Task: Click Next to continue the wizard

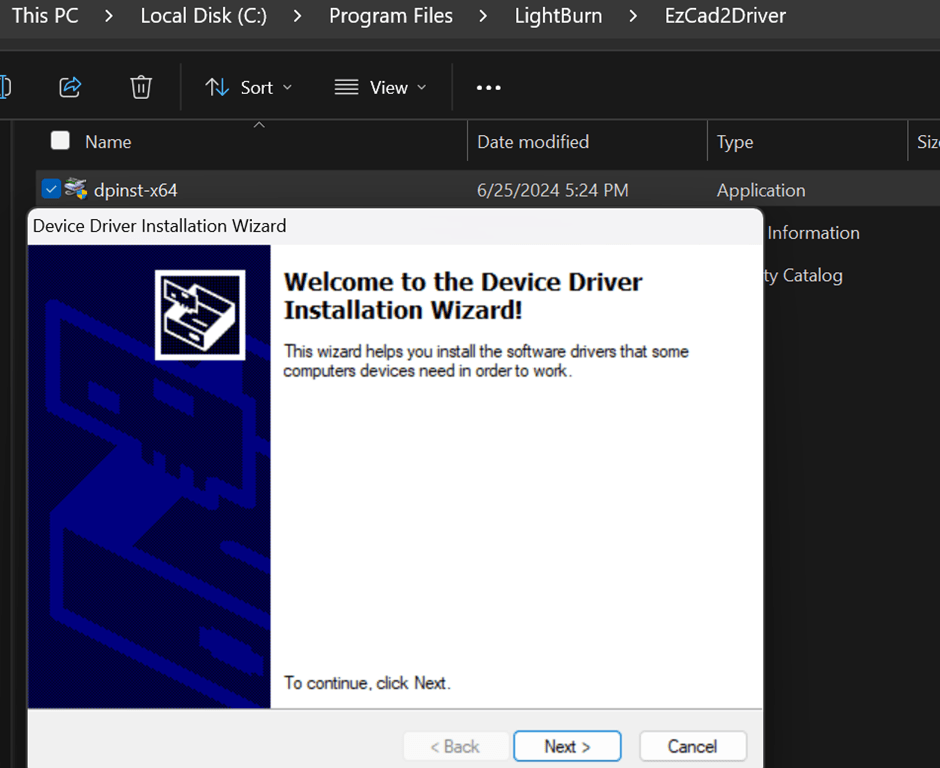Action: (567, 746)
